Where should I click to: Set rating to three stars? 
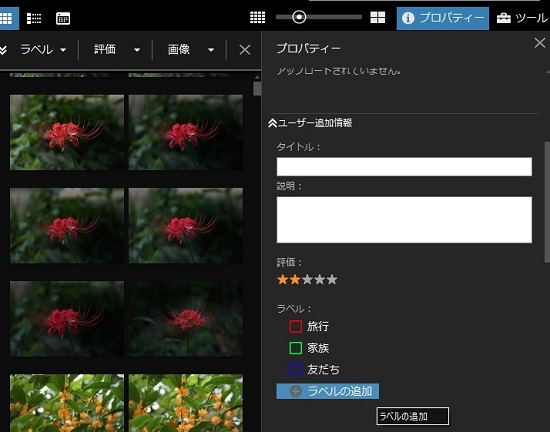point(307,280)
